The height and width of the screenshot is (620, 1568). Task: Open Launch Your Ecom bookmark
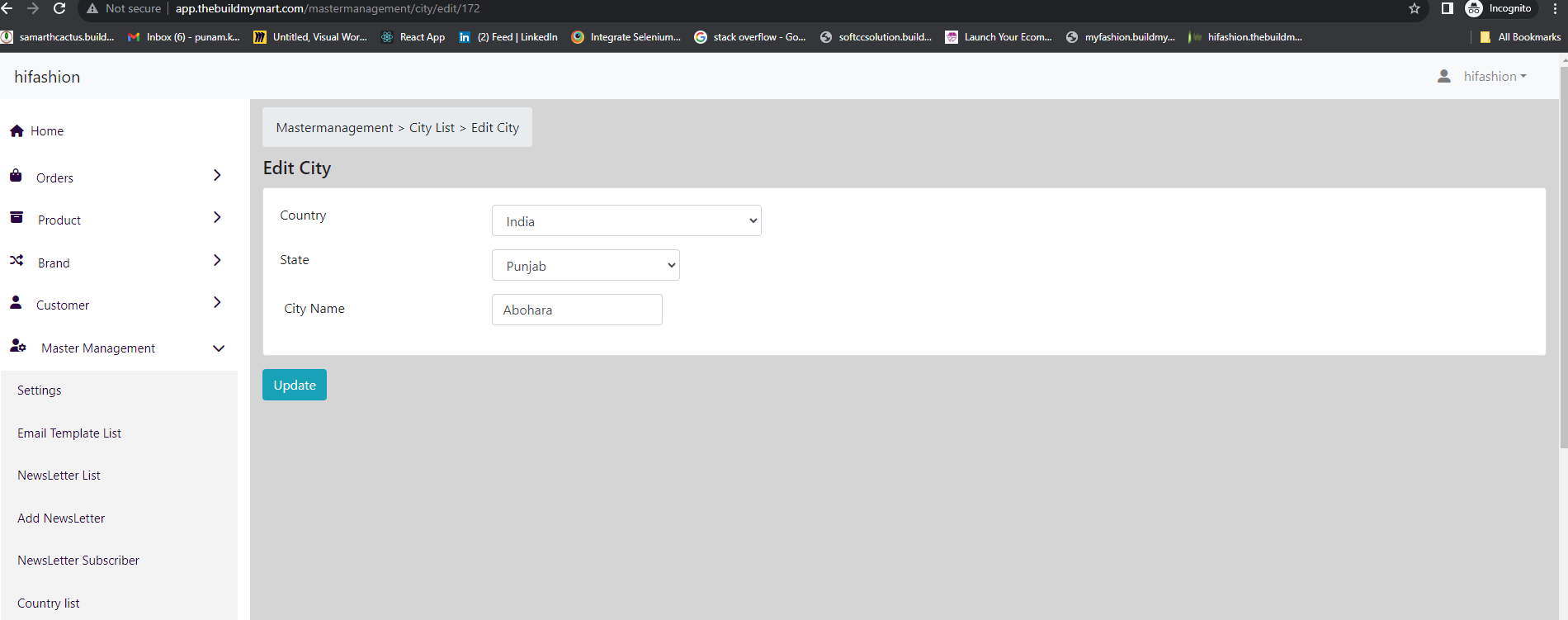pos(999,37)
